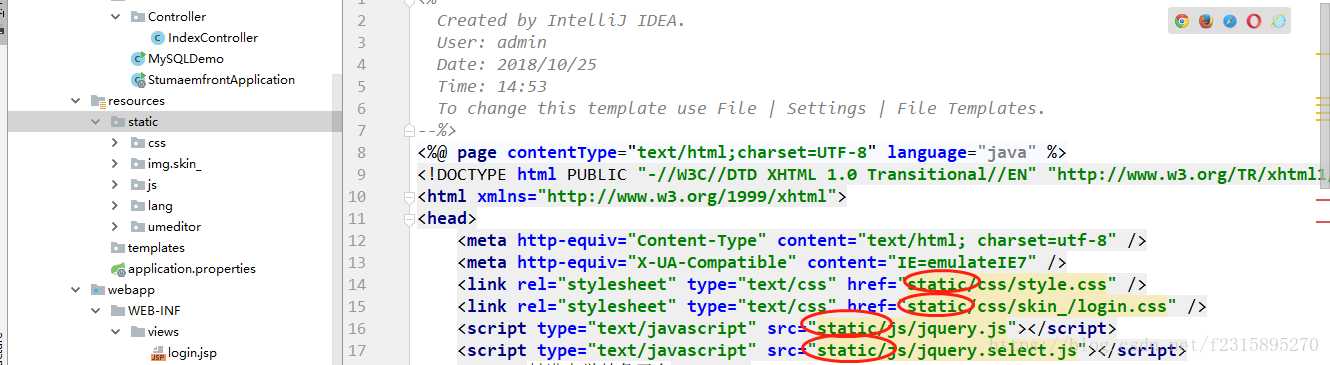
Task: Click line number 14 in the gutter
Action: click(356, 284)
